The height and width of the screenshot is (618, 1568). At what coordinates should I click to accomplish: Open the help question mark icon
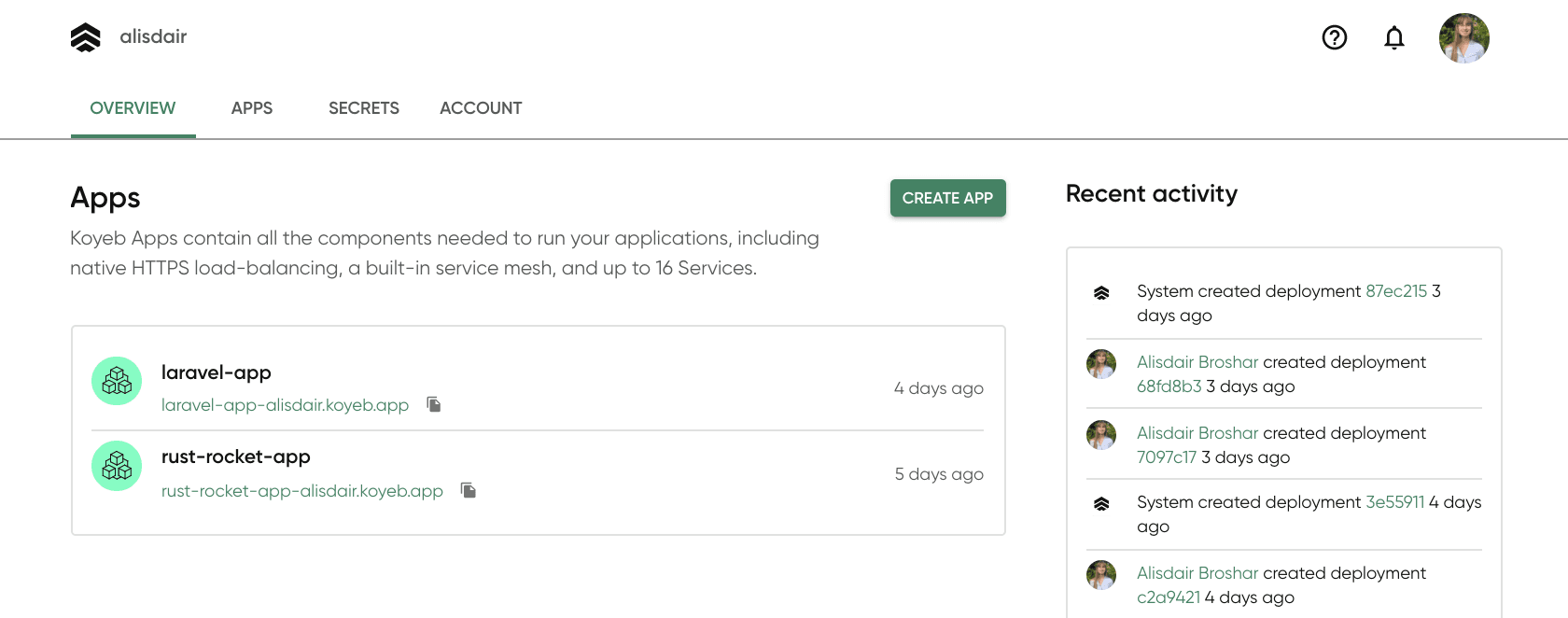[x=1334, y=37]
